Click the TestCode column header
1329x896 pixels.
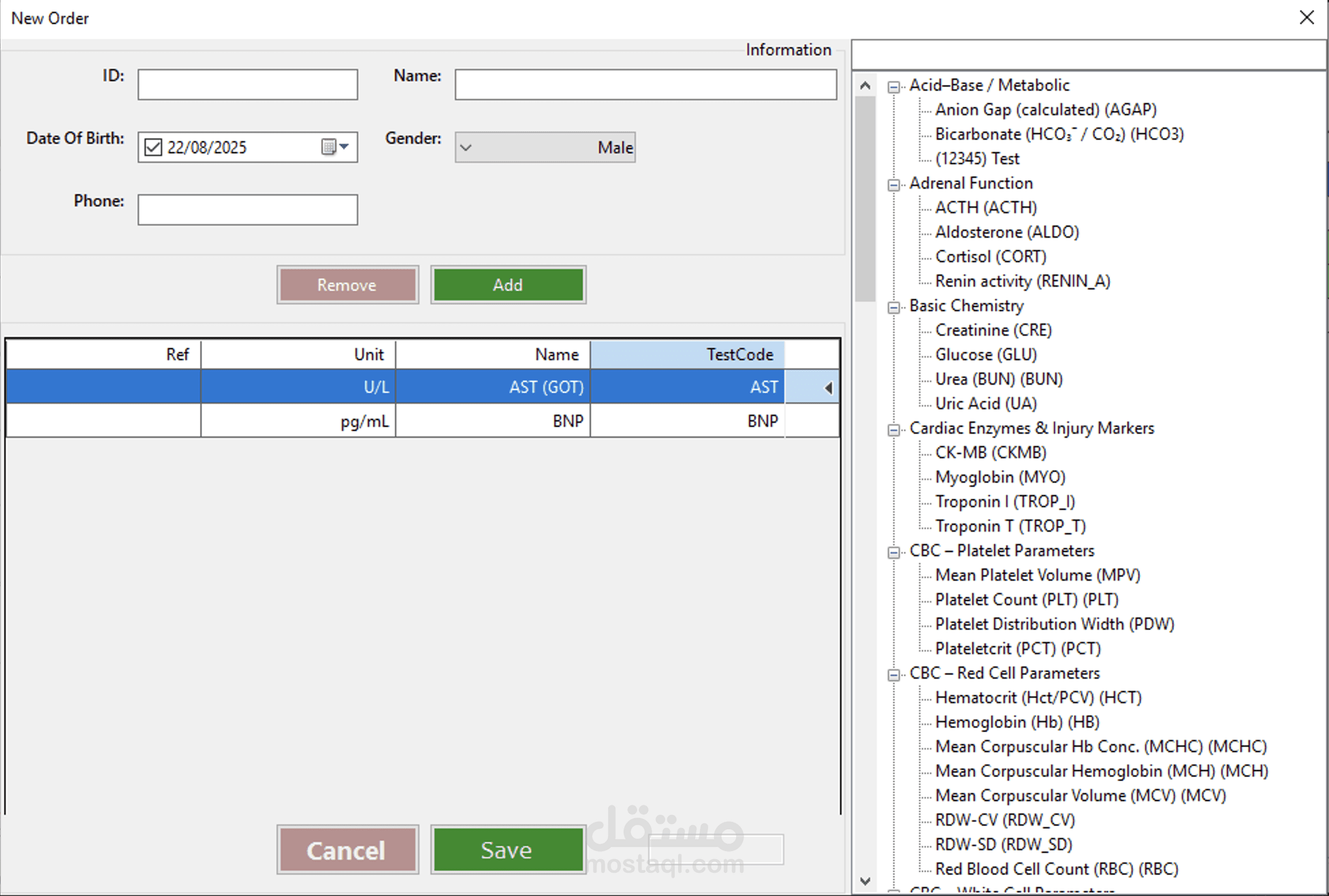point(688,355)
